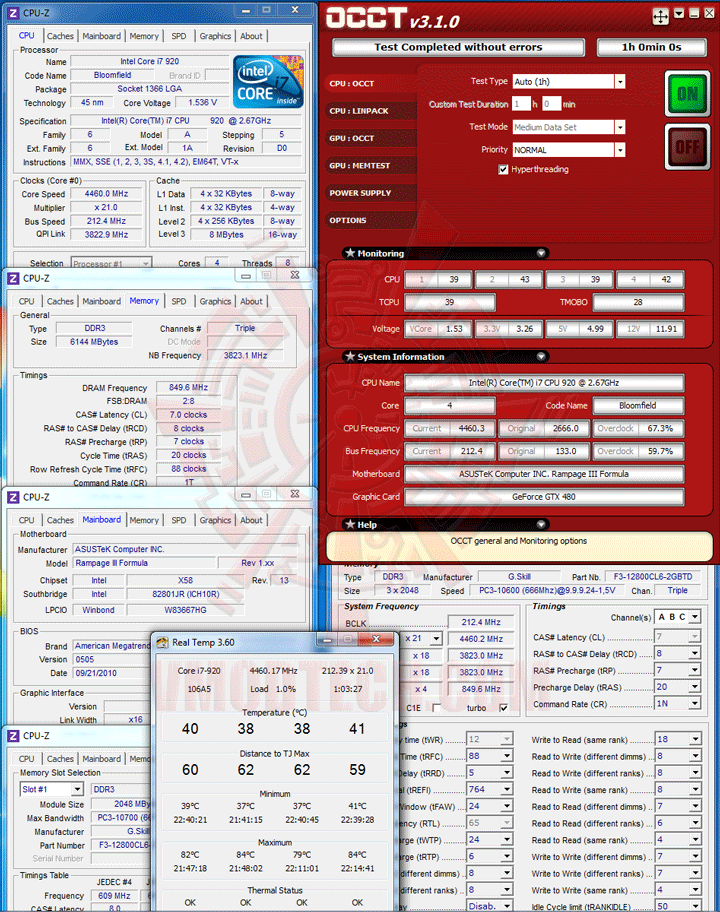Open the Slot #1 memory slot dropdown
Image resolution: width=720 pixels, height=912 pixels.
(x=77, y=789)
